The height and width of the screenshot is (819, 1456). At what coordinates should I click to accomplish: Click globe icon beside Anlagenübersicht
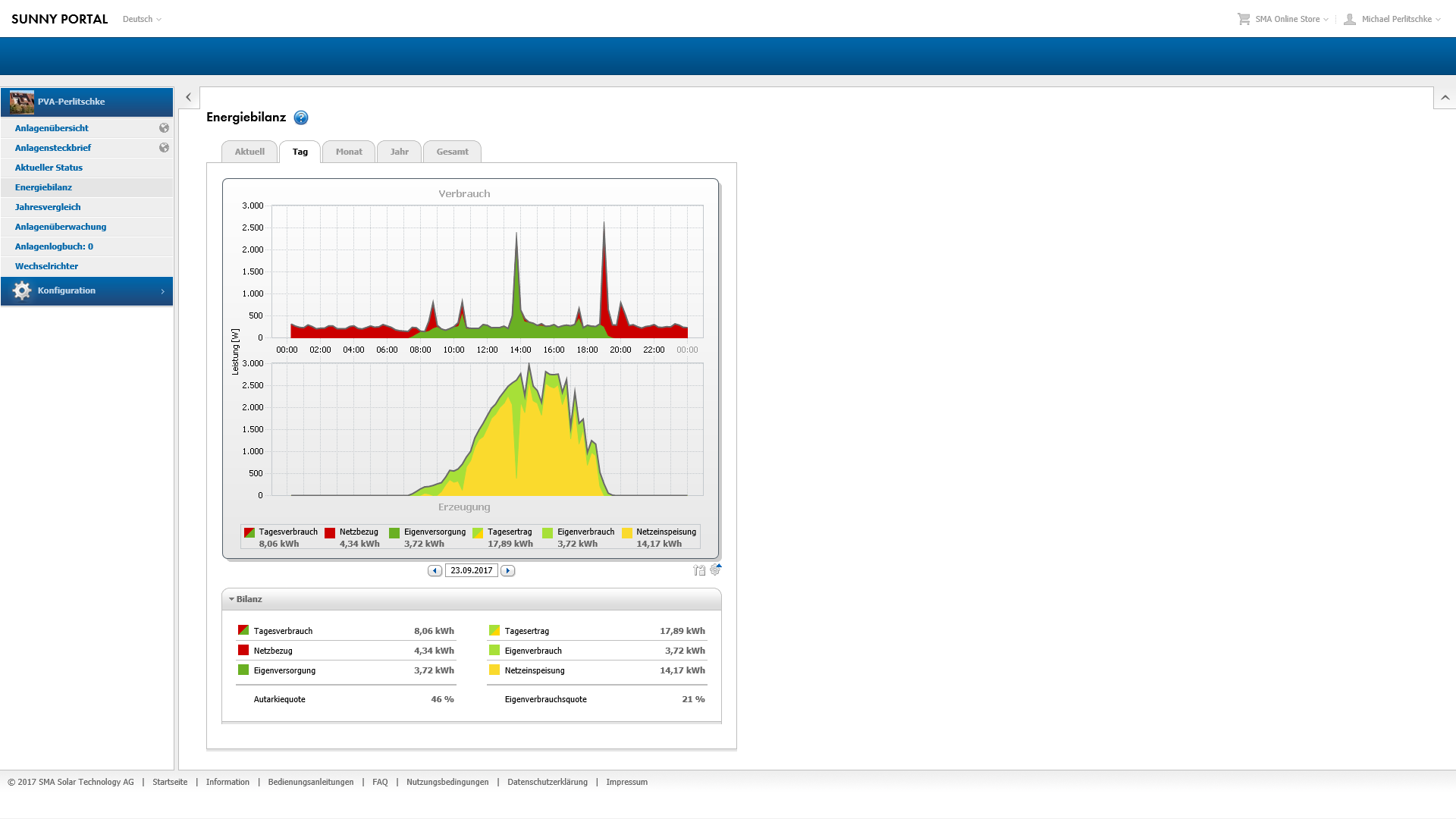click(x=164, y=128)
